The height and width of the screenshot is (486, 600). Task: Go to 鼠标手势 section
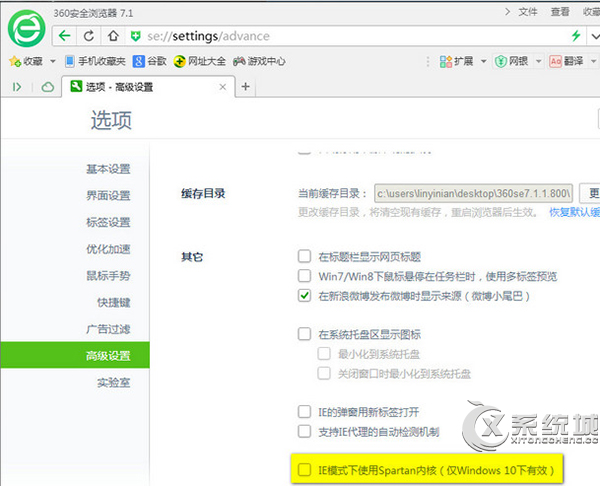pyautogui.click(x=108, y=276)
